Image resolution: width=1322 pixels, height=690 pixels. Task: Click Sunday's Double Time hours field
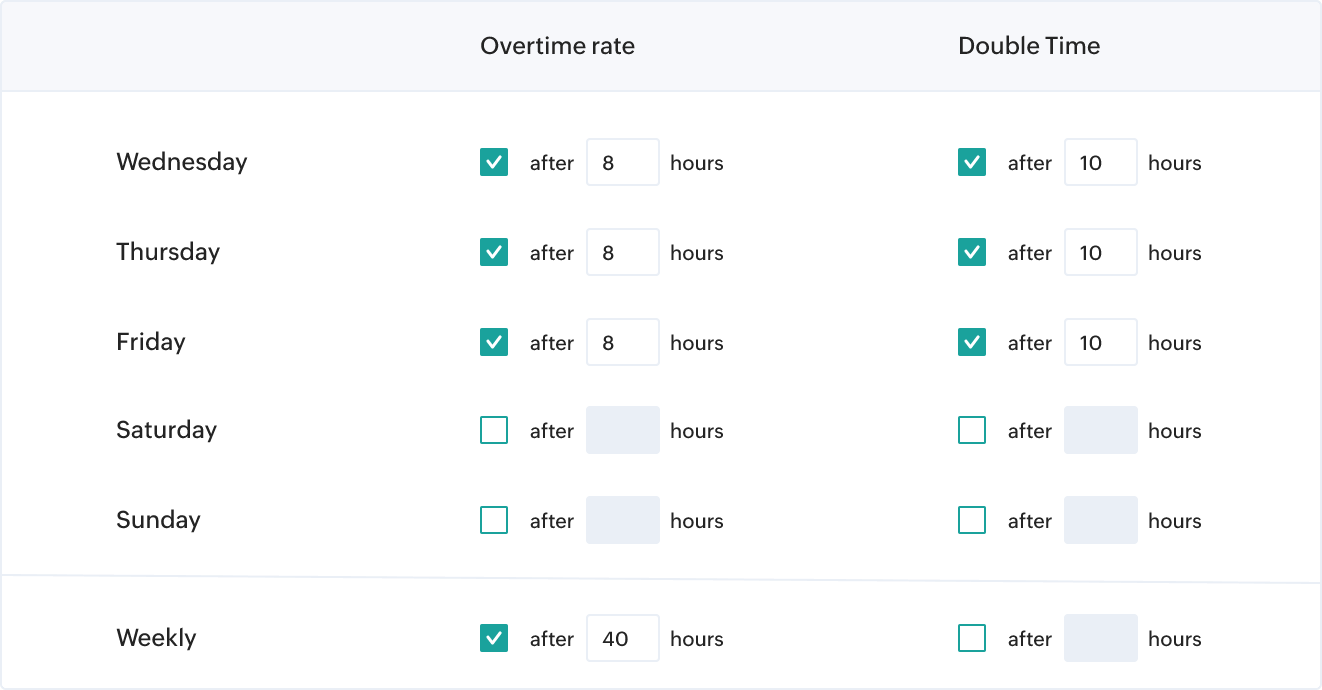pyautogui.click(x=1100, y=520)
